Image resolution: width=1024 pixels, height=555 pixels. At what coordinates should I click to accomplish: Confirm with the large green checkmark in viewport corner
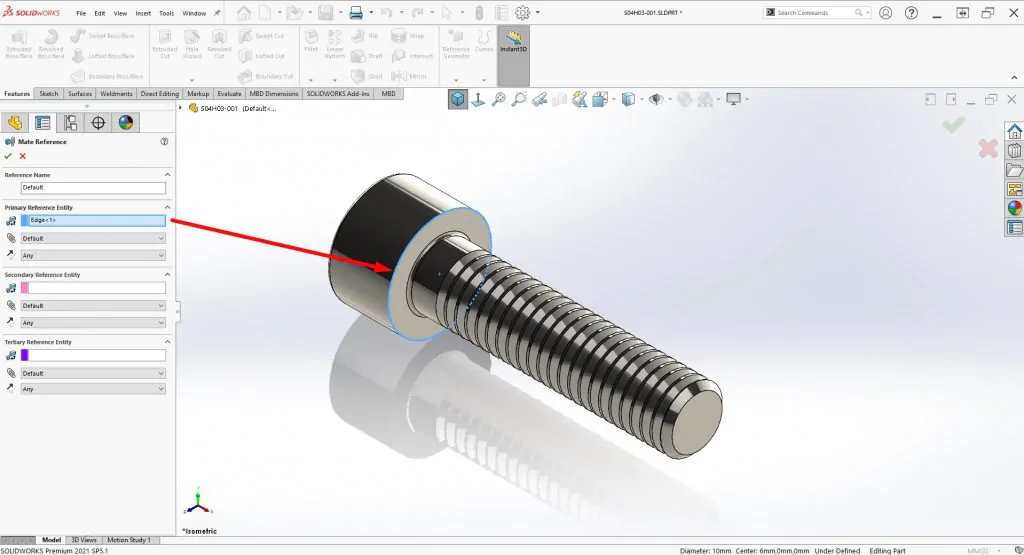[953, 124]
